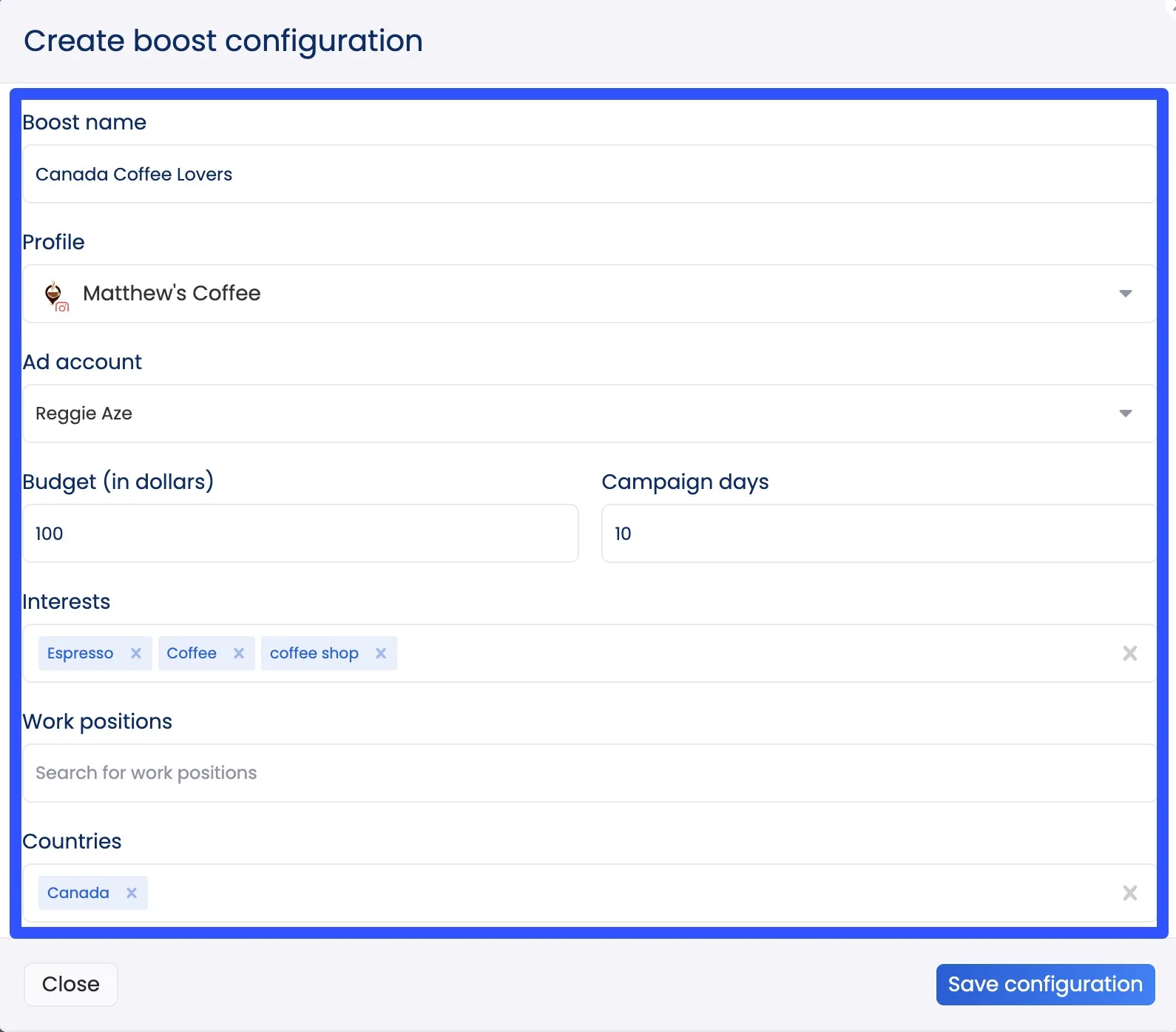Select the Matthew's Coffee profile text
1176x1032 pixels.
click(x=172, y=294)
